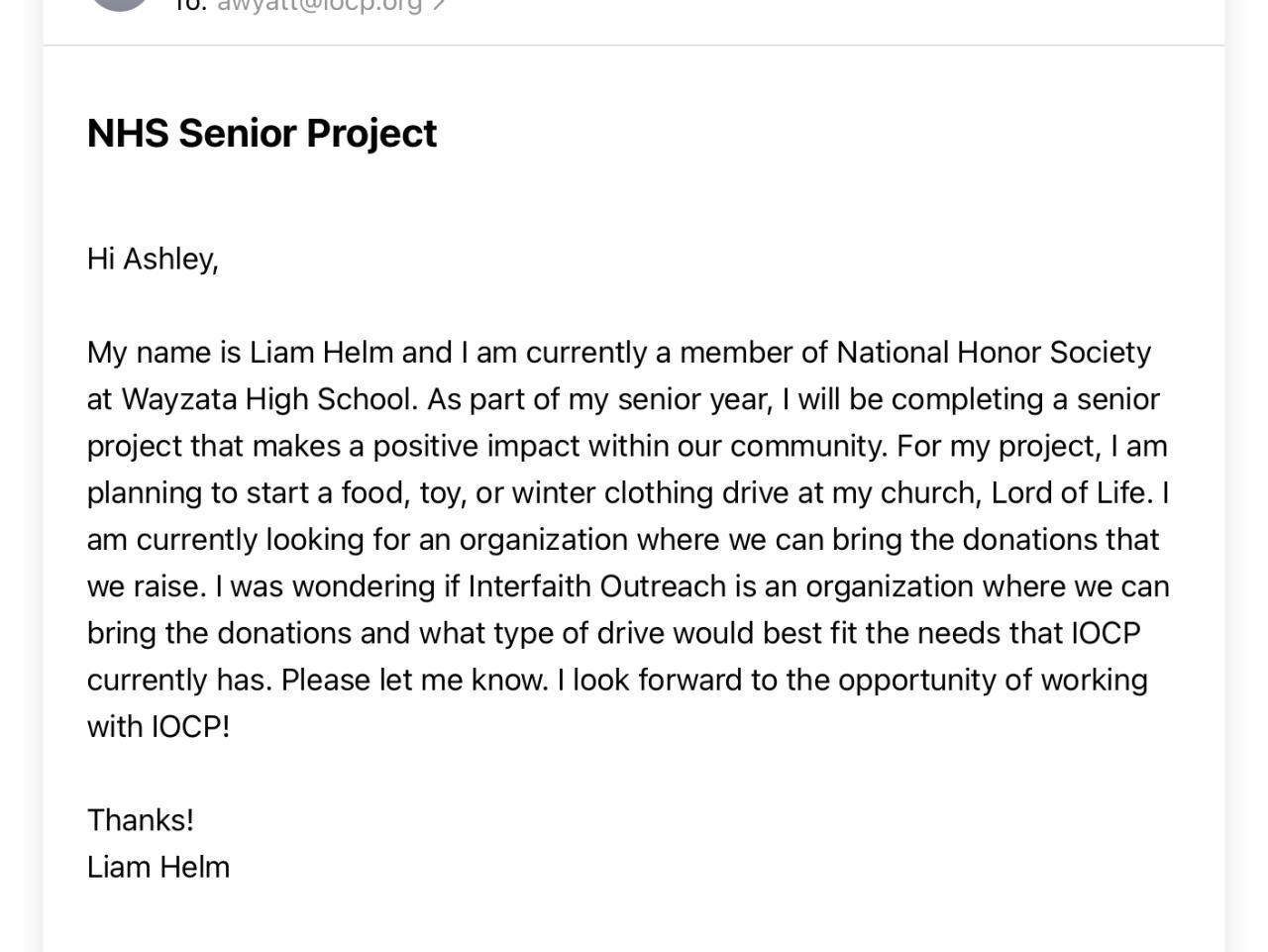Click the "NHS Senior Project" subject heading

[262, 134]
